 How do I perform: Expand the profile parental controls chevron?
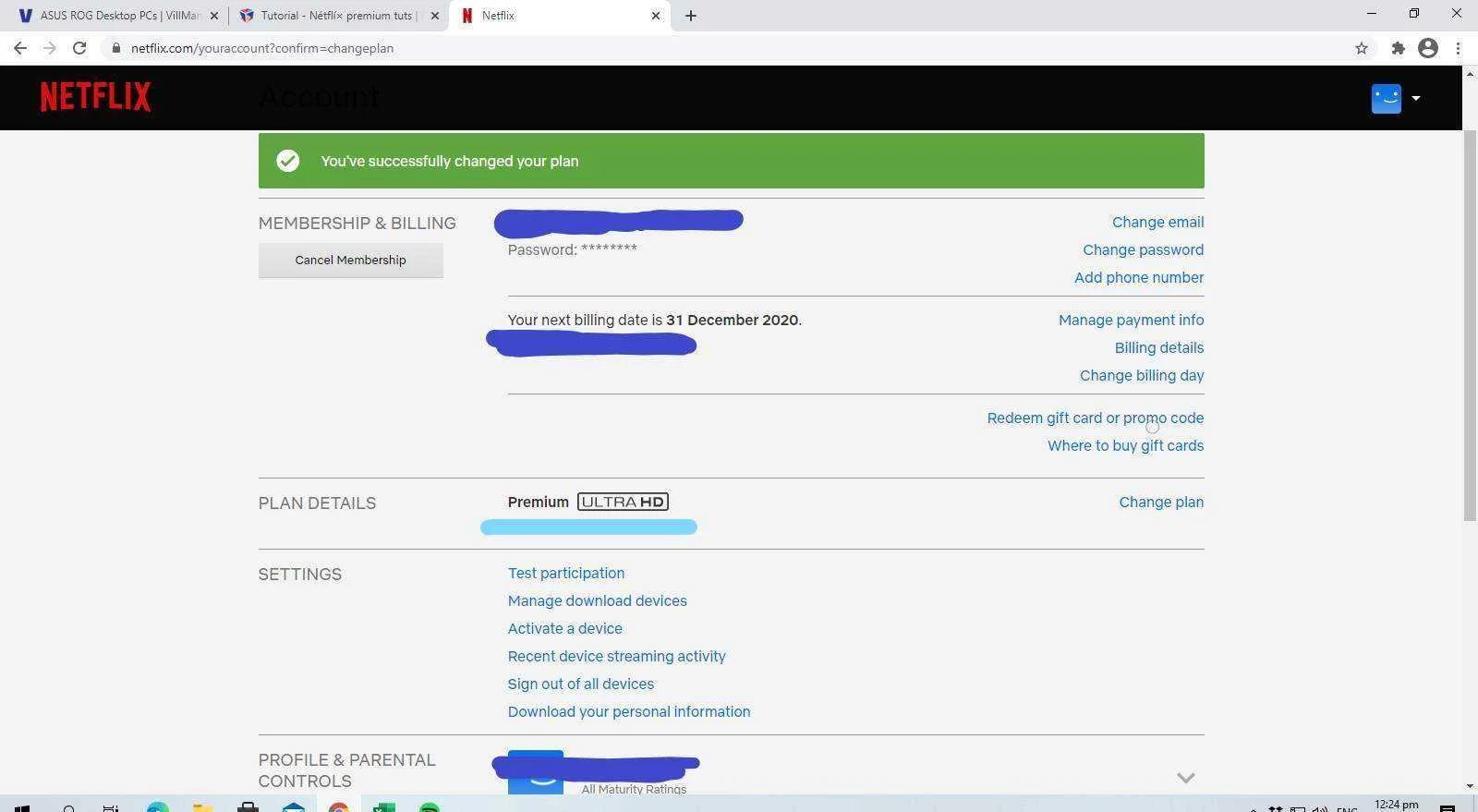coord(1185,778)
